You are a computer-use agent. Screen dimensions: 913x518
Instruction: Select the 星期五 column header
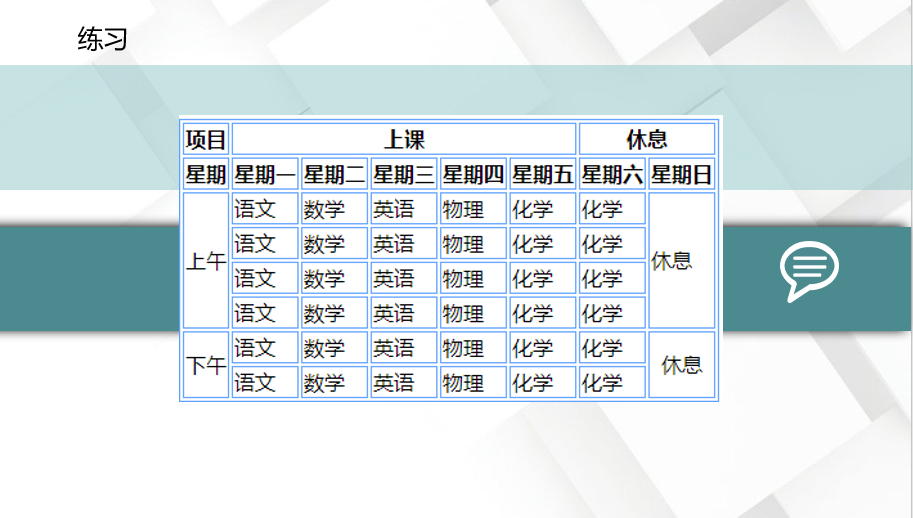click(x=543, y=174)
